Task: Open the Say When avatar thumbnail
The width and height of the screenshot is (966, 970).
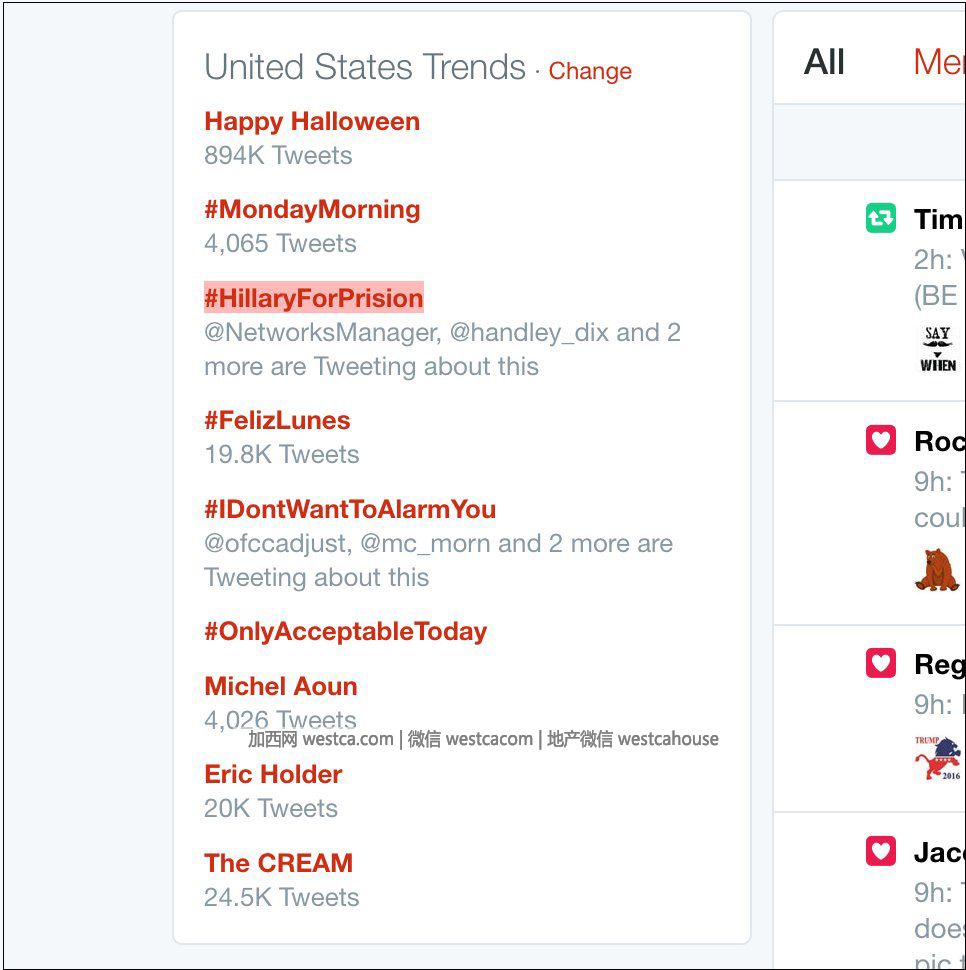Action: (x=937, y=349)
